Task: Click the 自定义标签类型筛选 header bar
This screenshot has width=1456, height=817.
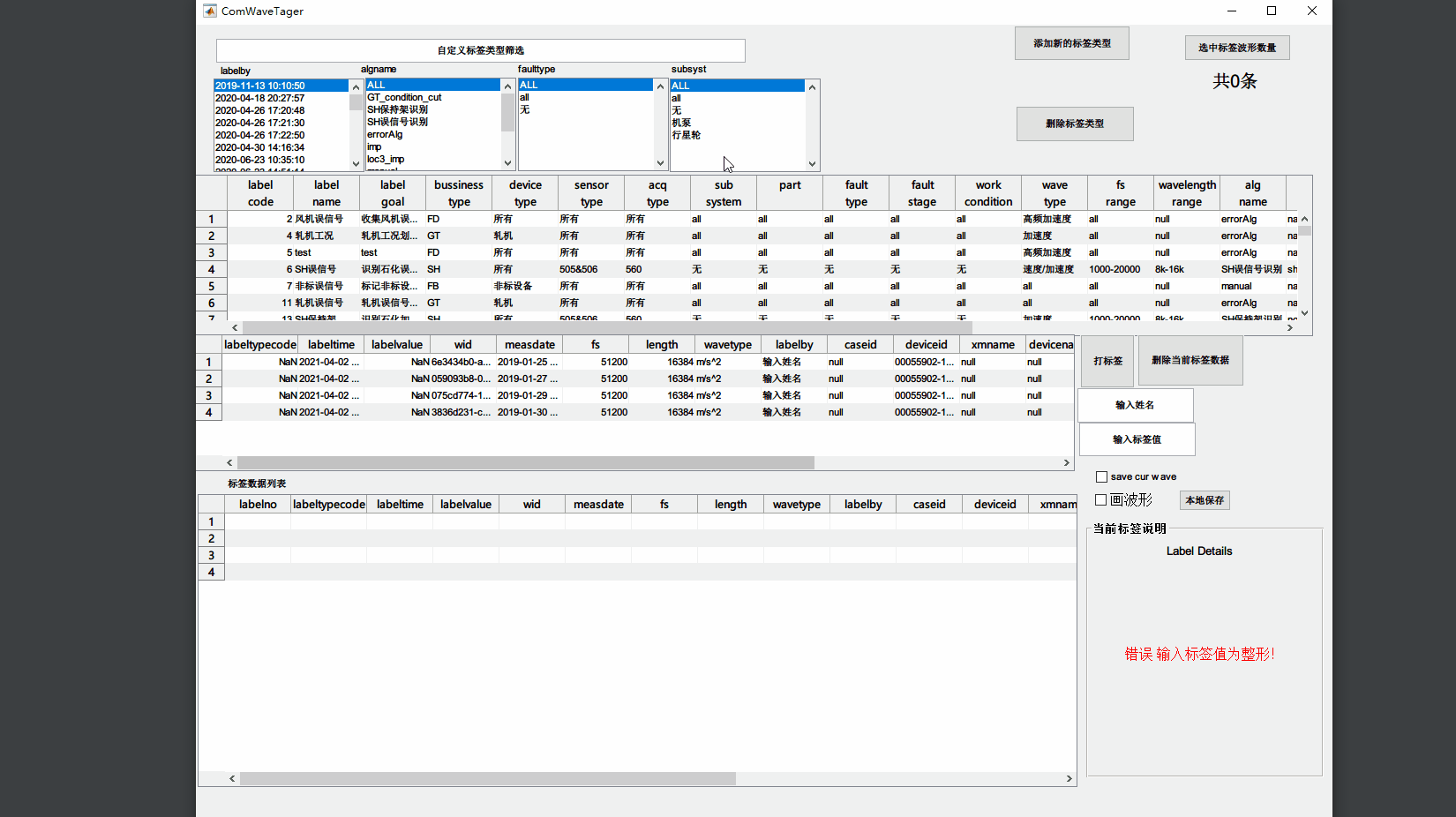Action: click(480, 50)
